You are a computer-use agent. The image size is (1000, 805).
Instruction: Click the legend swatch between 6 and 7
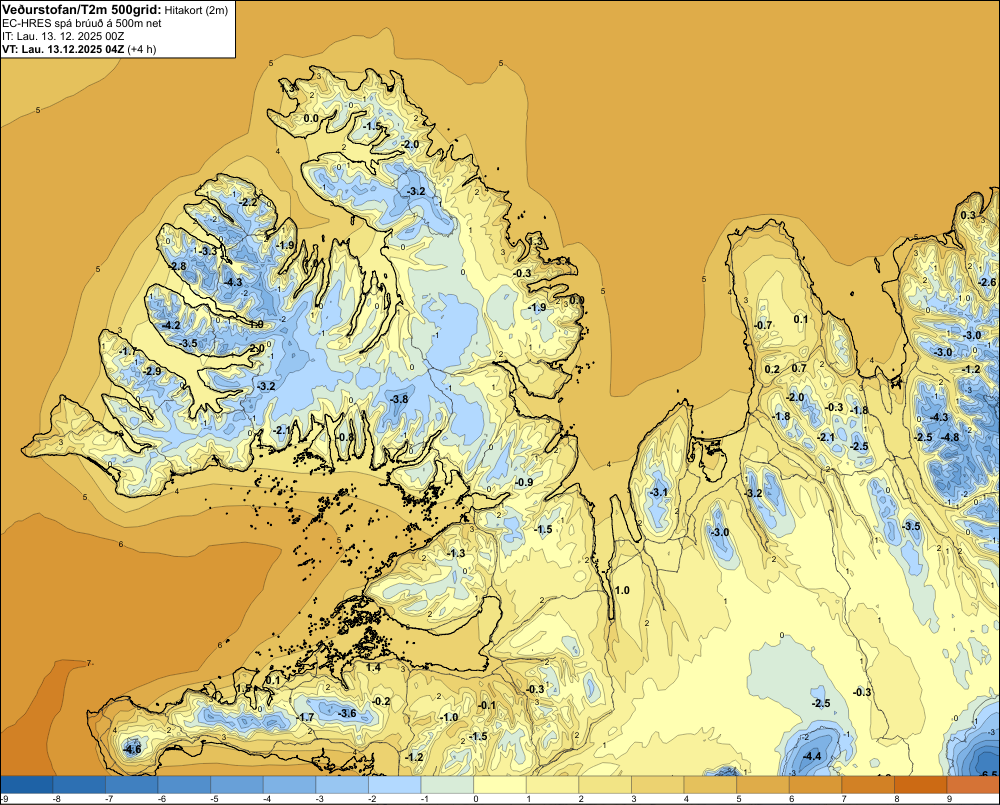pyautogui.click(x=816, y=785)
